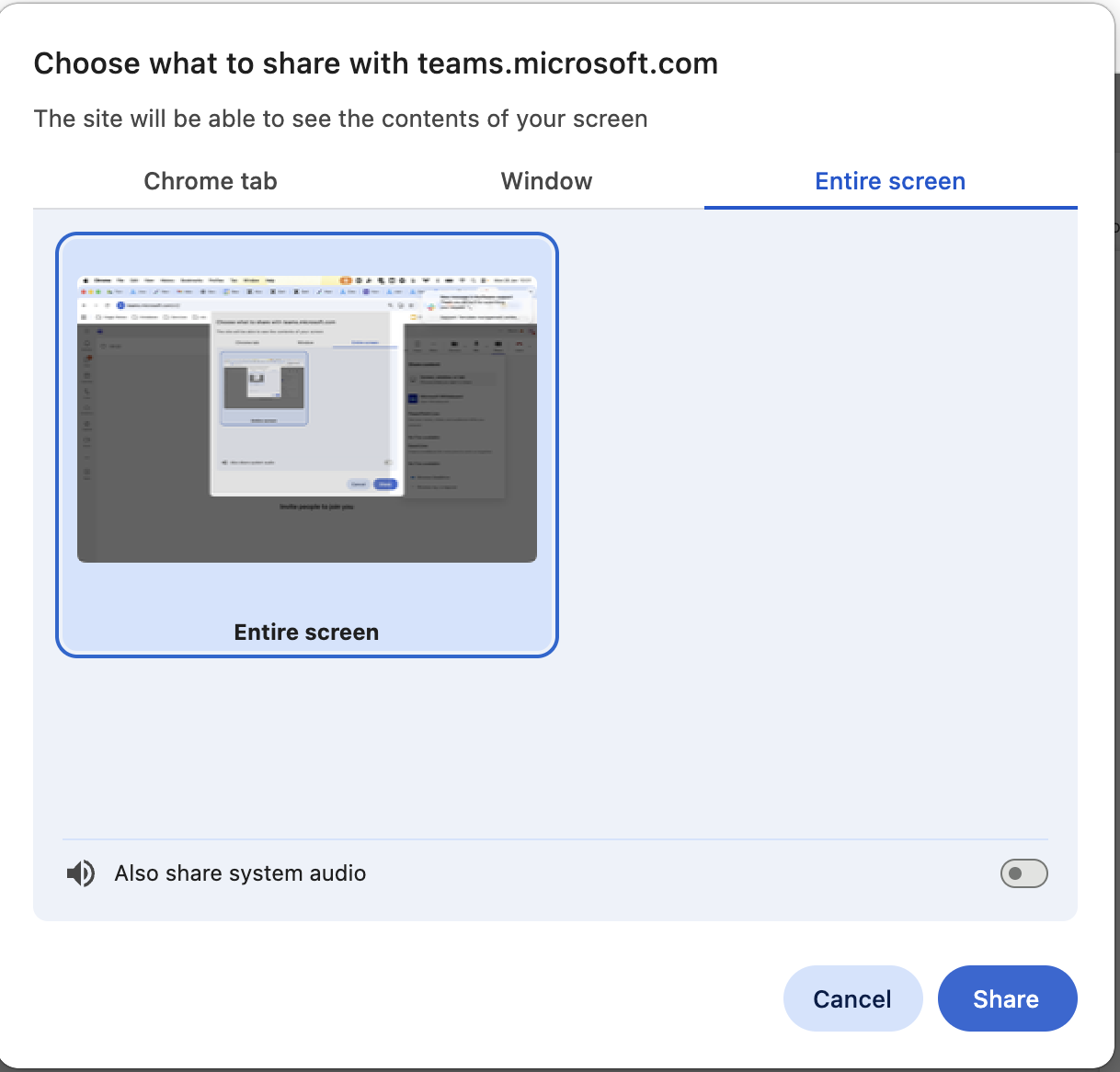
Task: Click the Apple menu icon inside the screen preview
Action: tap(86, 280)
